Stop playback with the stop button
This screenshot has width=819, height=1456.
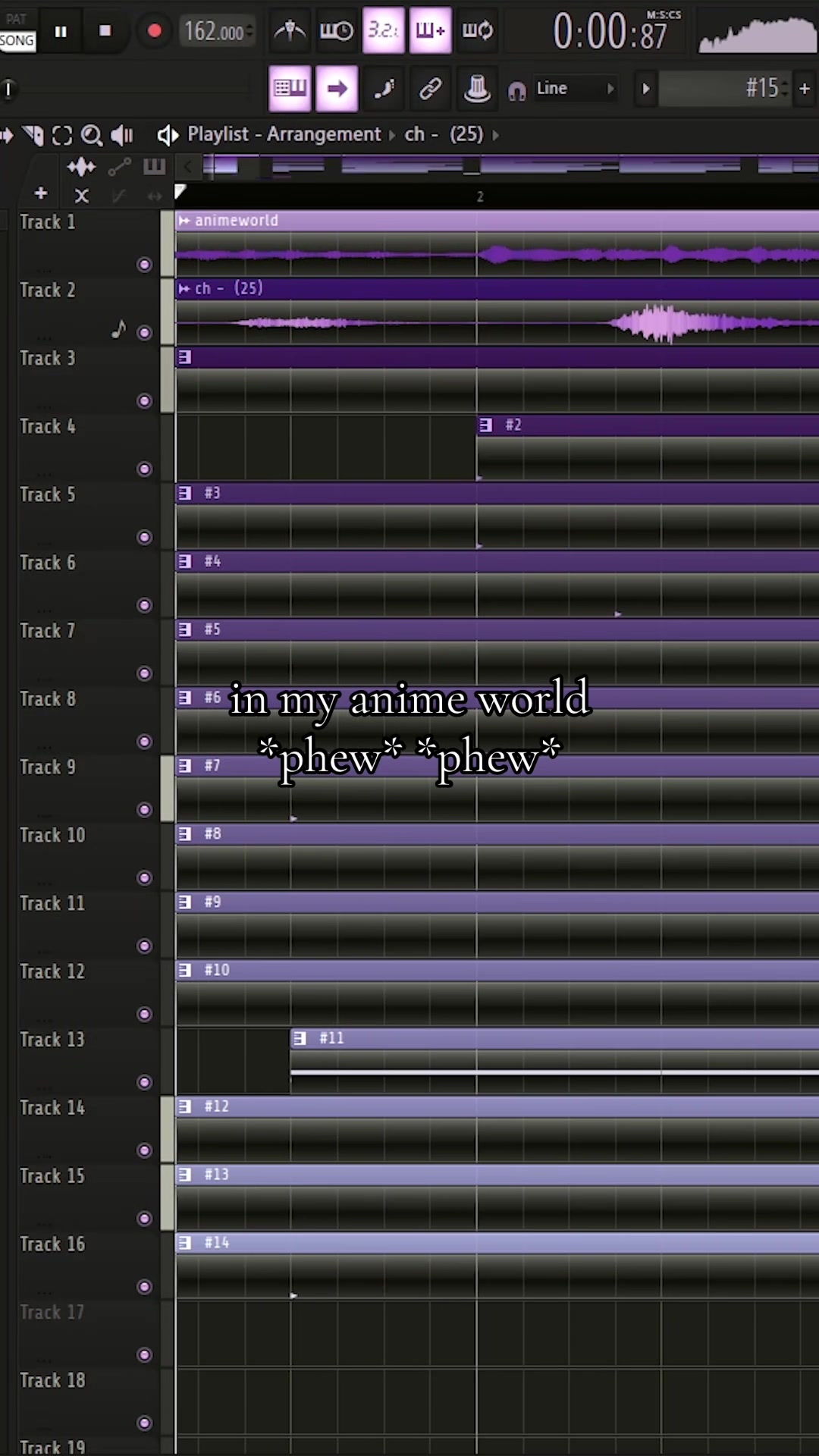(x=105, y=31)
